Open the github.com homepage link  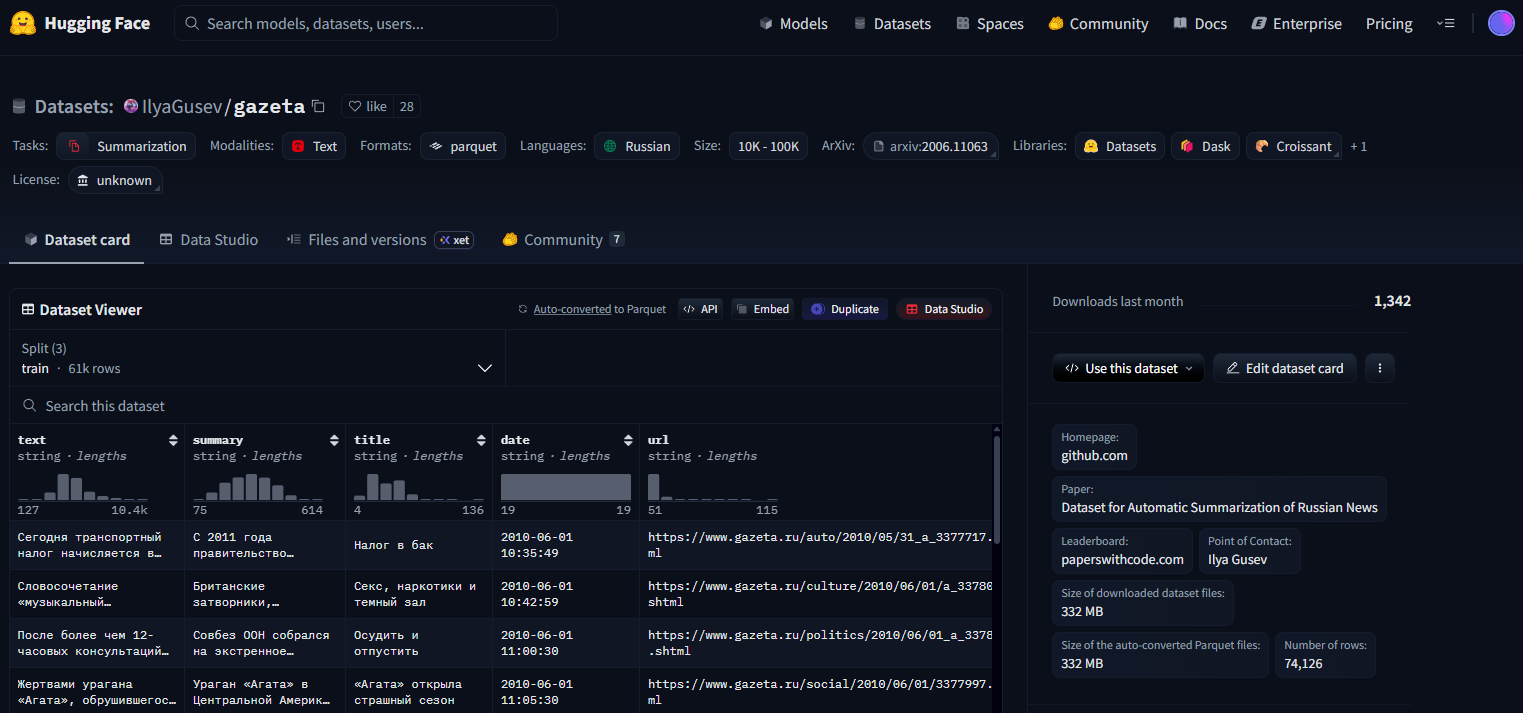[1094, 456]
